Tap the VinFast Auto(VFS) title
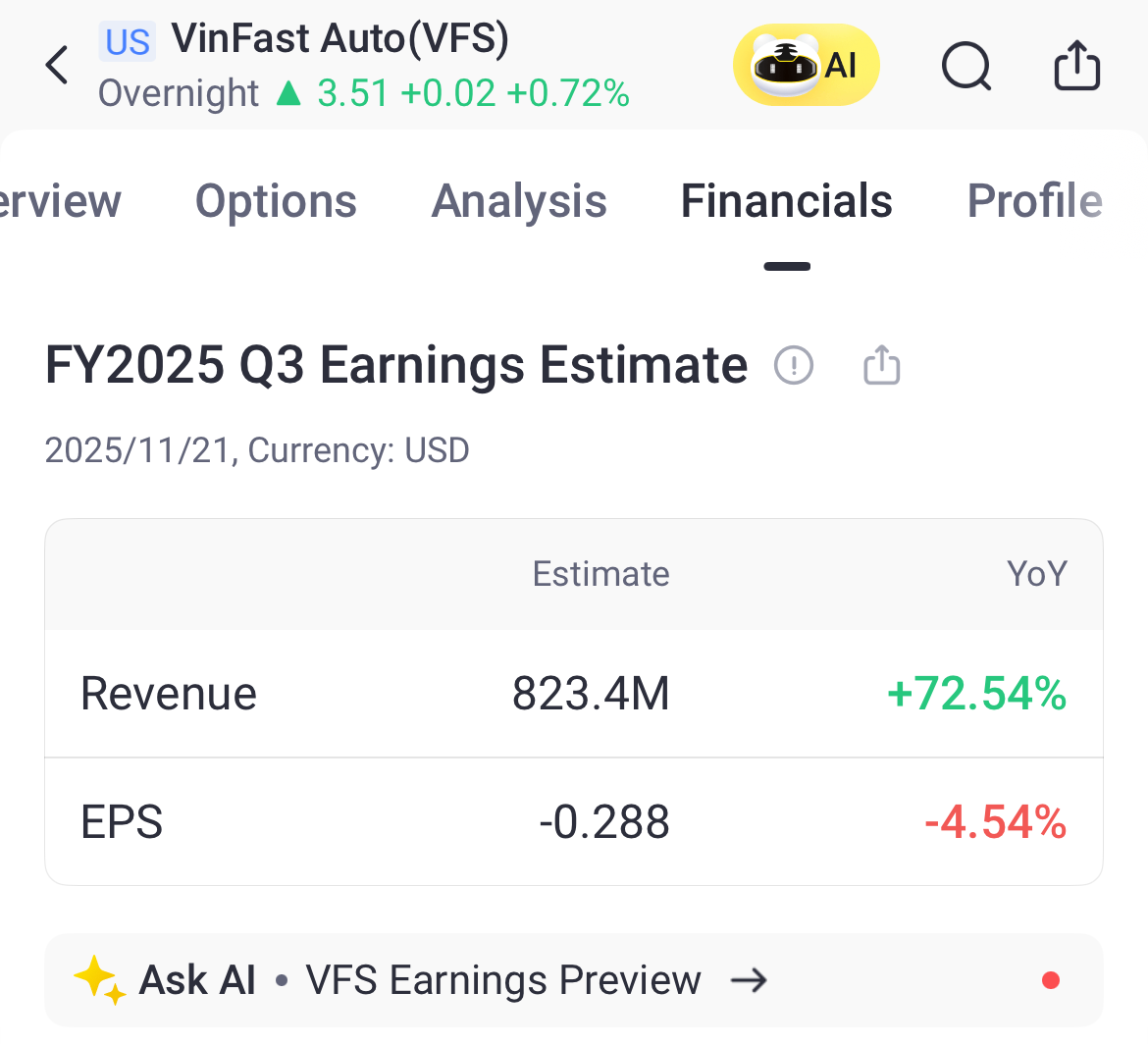 (x=339, y=39)
